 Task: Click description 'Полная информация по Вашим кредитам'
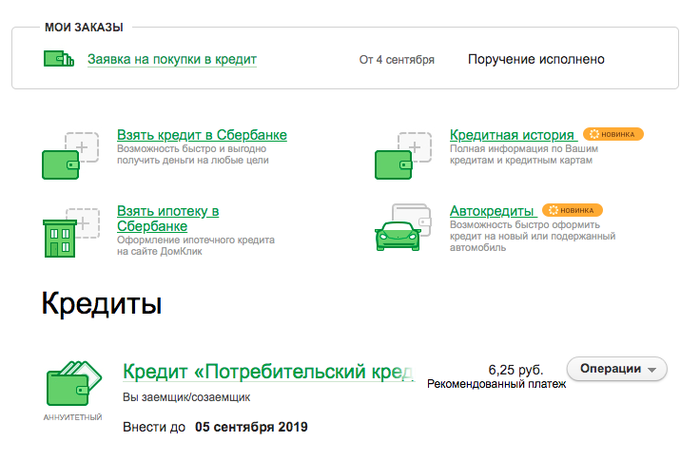524,154
